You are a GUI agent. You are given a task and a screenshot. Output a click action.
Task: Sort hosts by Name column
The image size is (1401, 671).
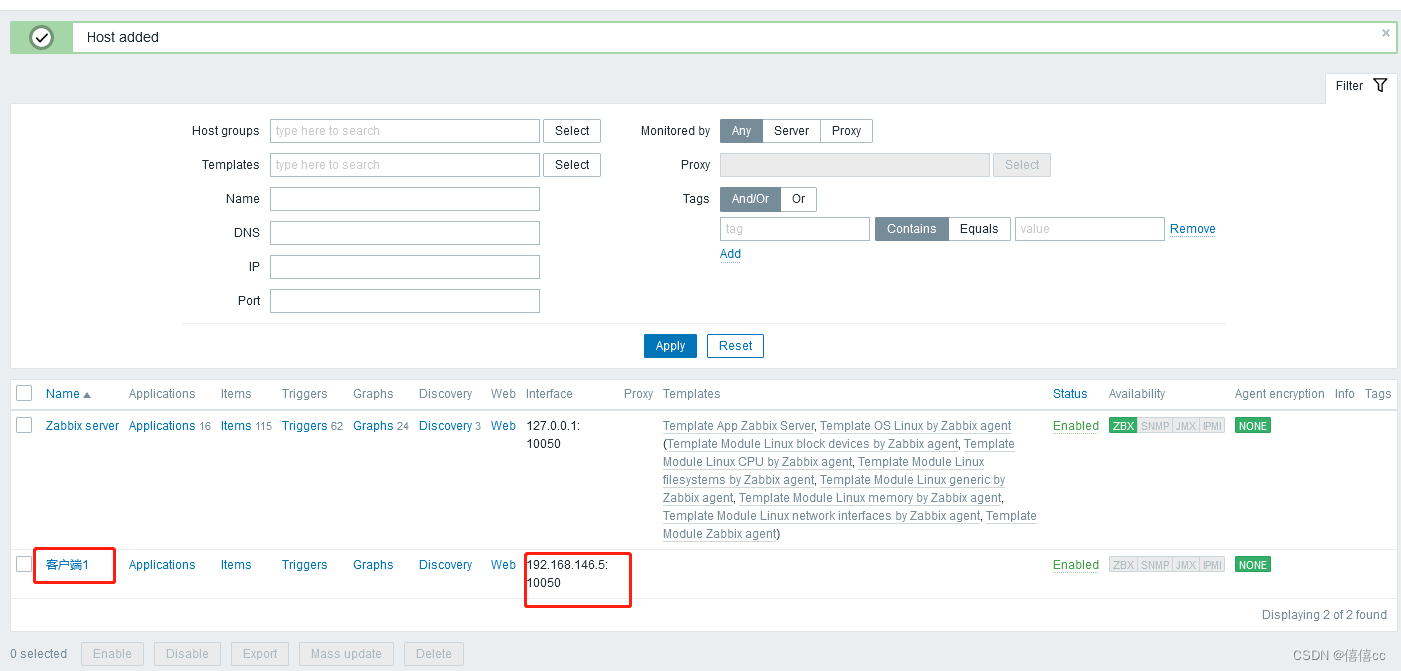(68, 394)
